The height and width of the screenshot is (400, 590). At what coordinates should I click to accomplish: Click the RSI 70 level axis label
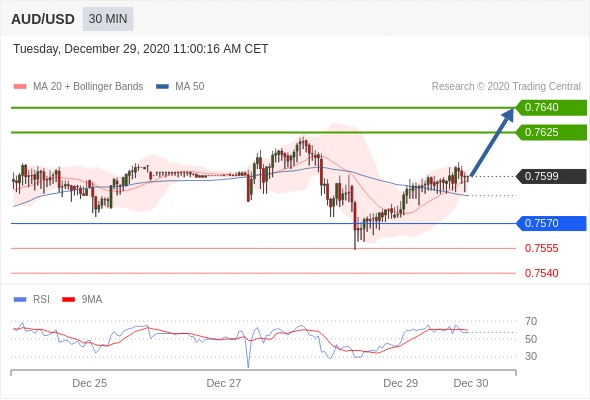(x=531, y=321)
